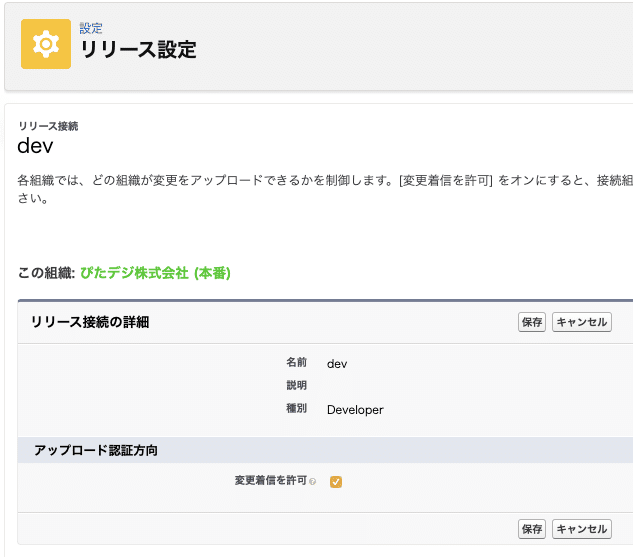Uncheck the 変更着信を許可 checkbox
The width and height of the screenshot is (633, 557).
coord(336,482)
